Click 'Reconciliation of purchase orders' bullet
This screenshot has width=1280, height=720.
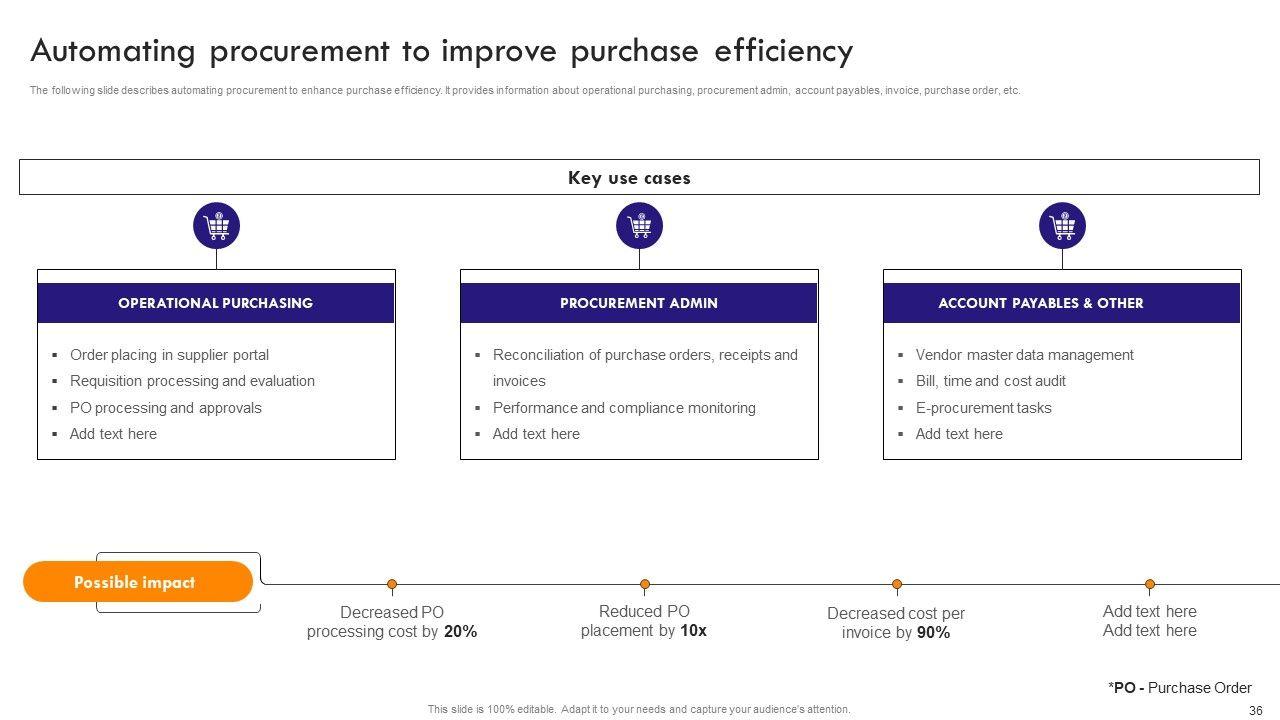pyautogui.click(x=645, y=368)
